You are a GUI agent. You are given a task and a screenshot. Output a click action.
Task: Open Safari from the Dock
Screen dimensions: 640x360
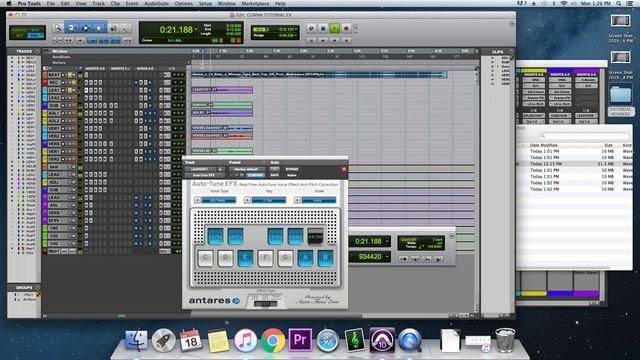[x=327, y=340]
